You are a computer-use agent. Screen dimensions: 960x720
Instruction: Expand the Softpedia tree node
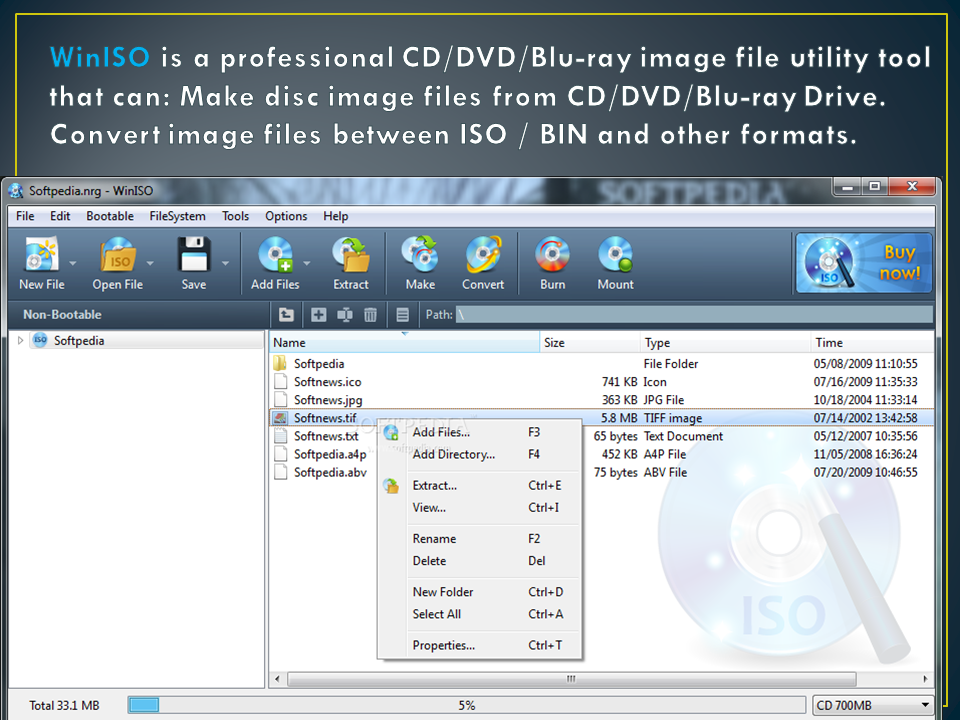coord(20,340)
